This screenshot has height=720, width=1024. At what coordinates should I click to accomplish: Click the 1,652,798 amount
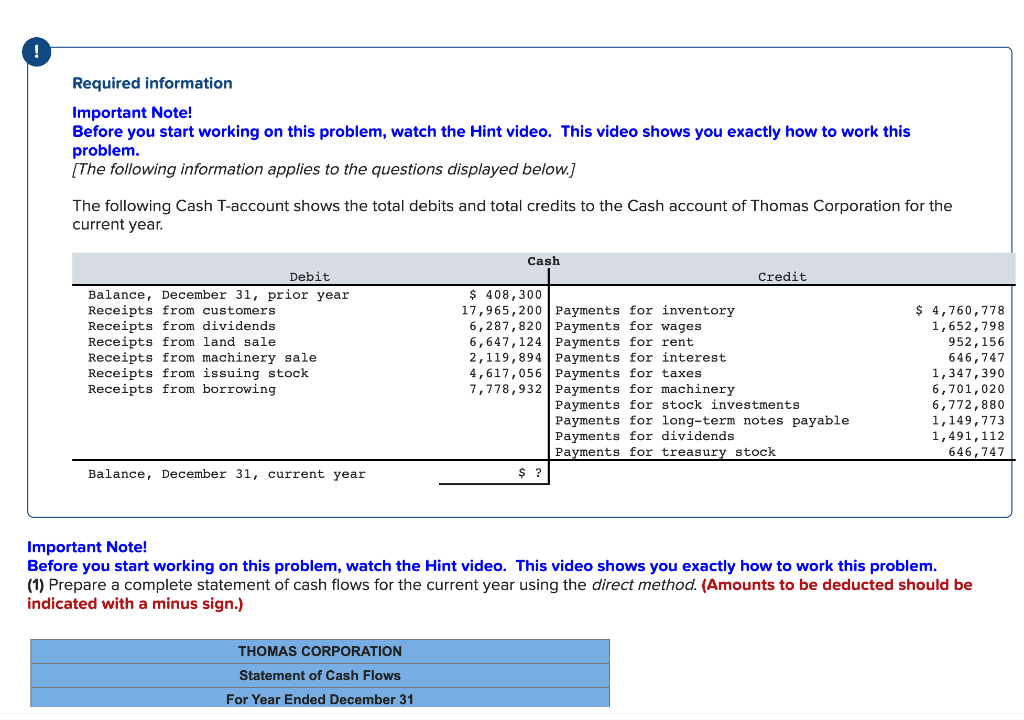tap(968, 326)
